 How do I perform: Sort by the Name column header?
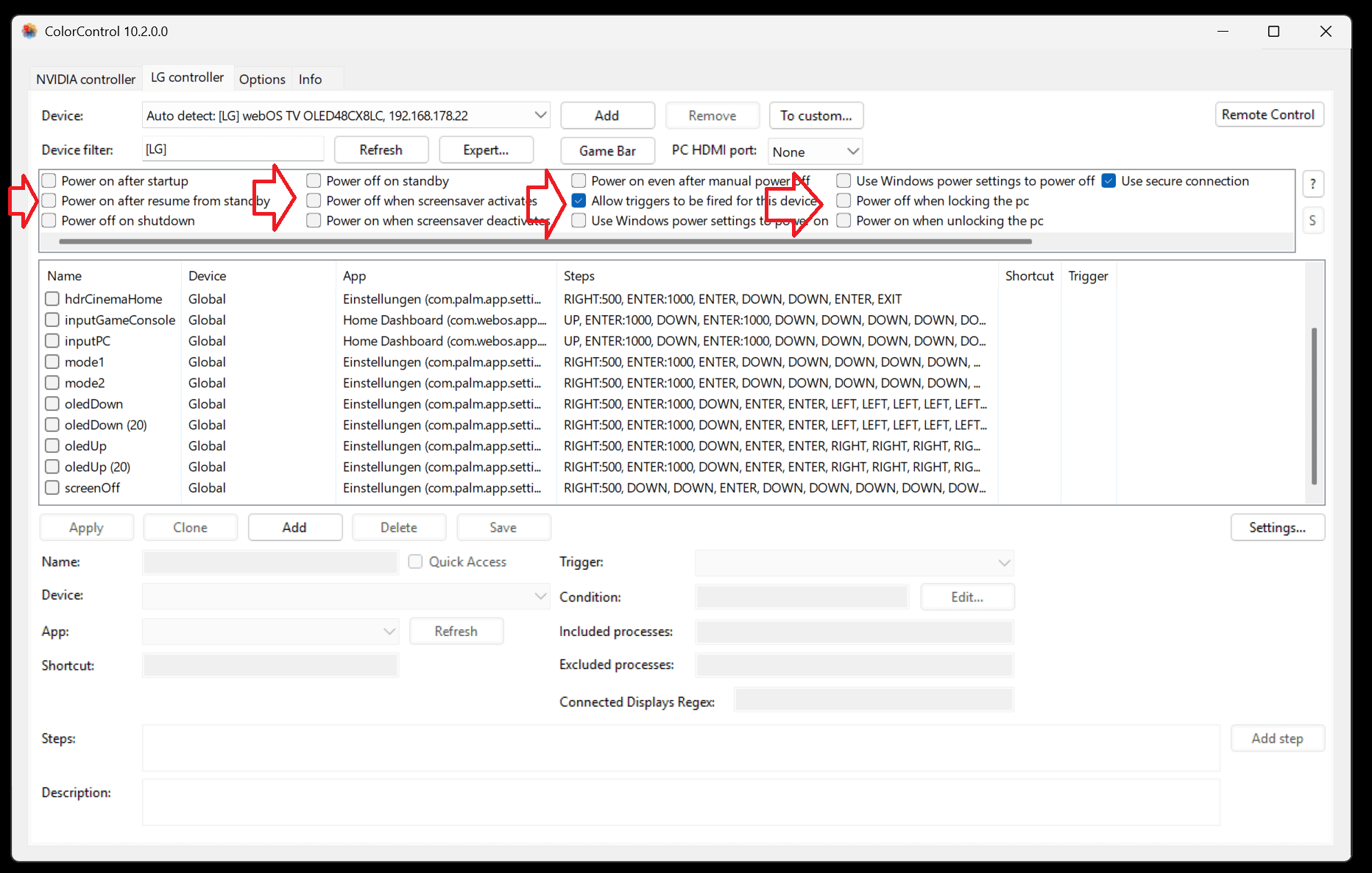110,276
